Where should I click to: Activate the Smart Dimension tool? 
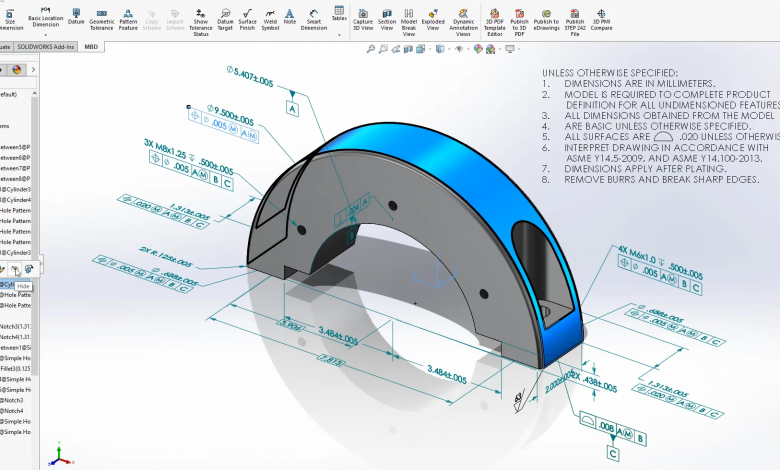pyautogui.click(x=313, y=20)
